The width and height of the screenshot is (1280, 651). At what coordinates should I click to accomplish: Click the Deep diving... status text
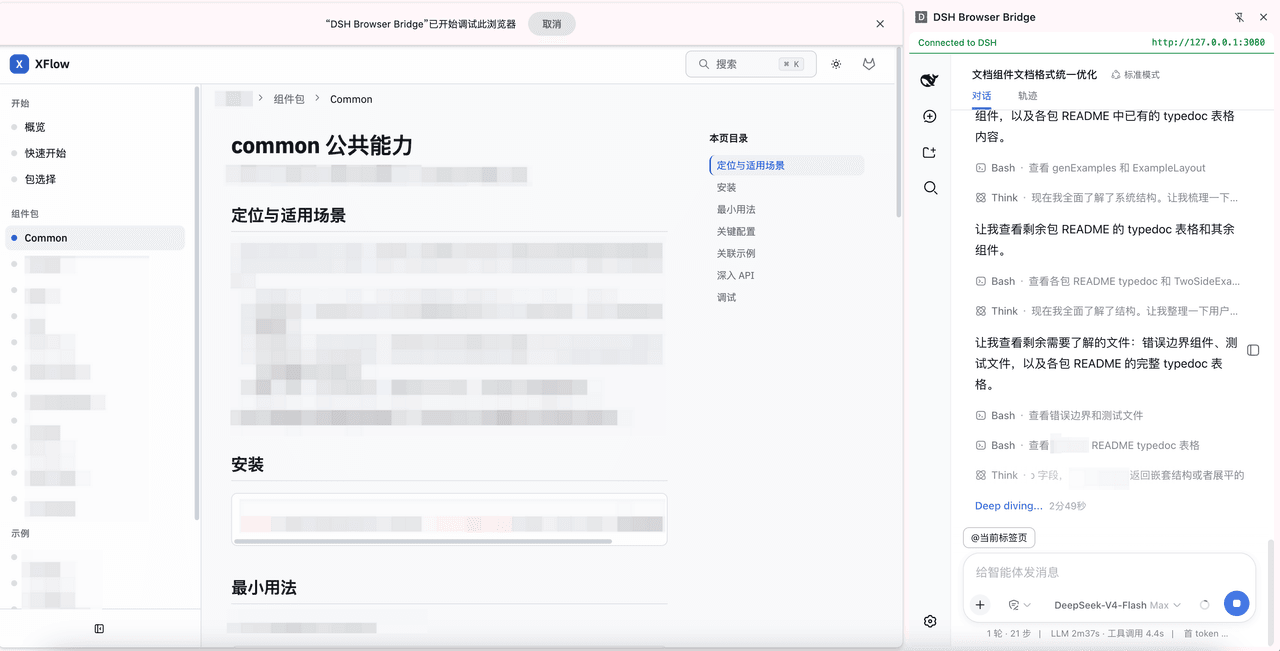[x=1008, y=506]
